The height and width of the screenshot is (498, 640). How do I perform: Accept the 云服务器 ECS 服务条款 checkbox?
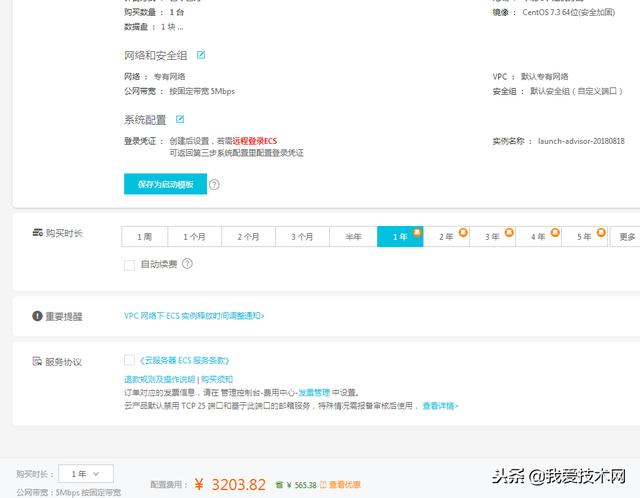(129, 360)
